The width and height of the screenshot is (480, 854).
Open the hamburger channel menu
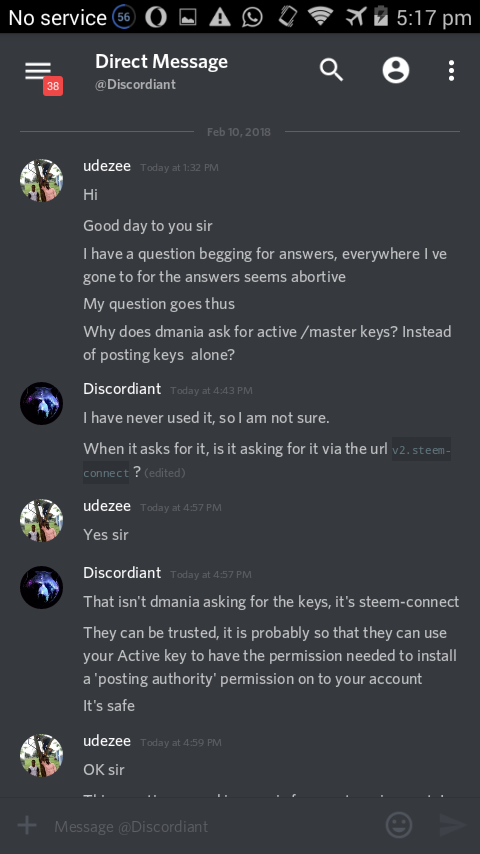click(x=38, y=71)
